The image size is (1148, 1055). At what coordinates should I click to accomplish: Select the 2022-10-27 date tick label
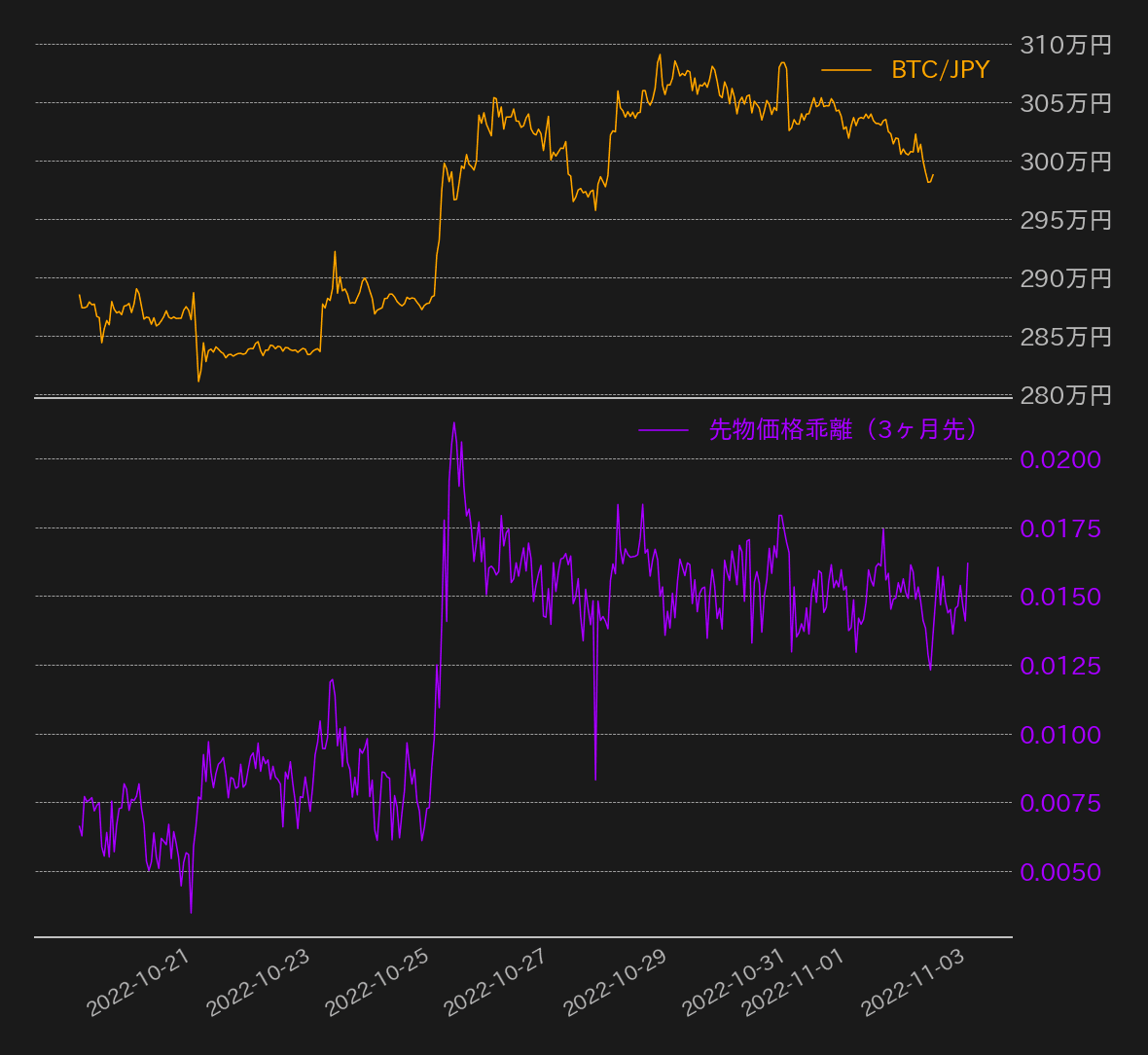click(x=496, y=983)
